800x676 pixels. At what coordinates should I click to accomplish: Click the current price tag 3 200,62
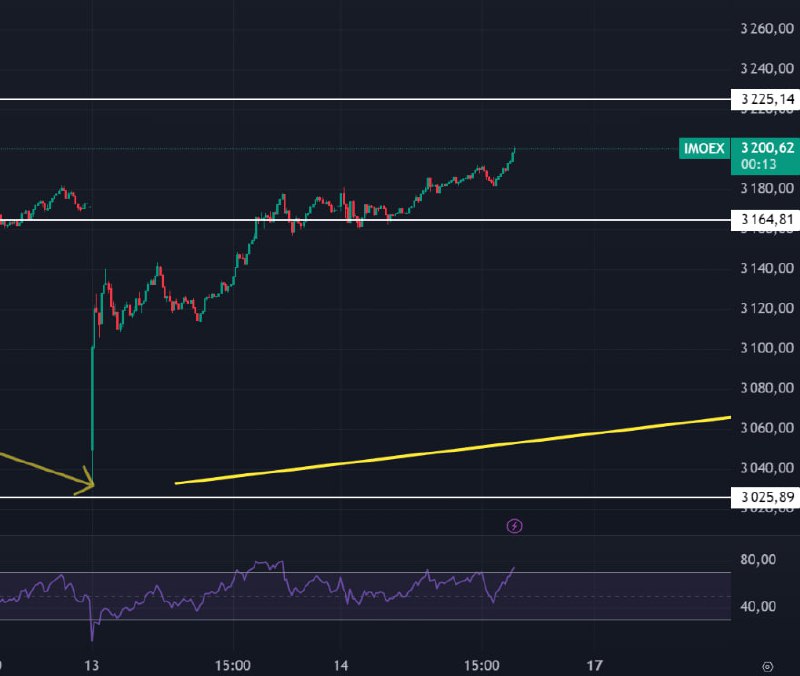(767, 148)
